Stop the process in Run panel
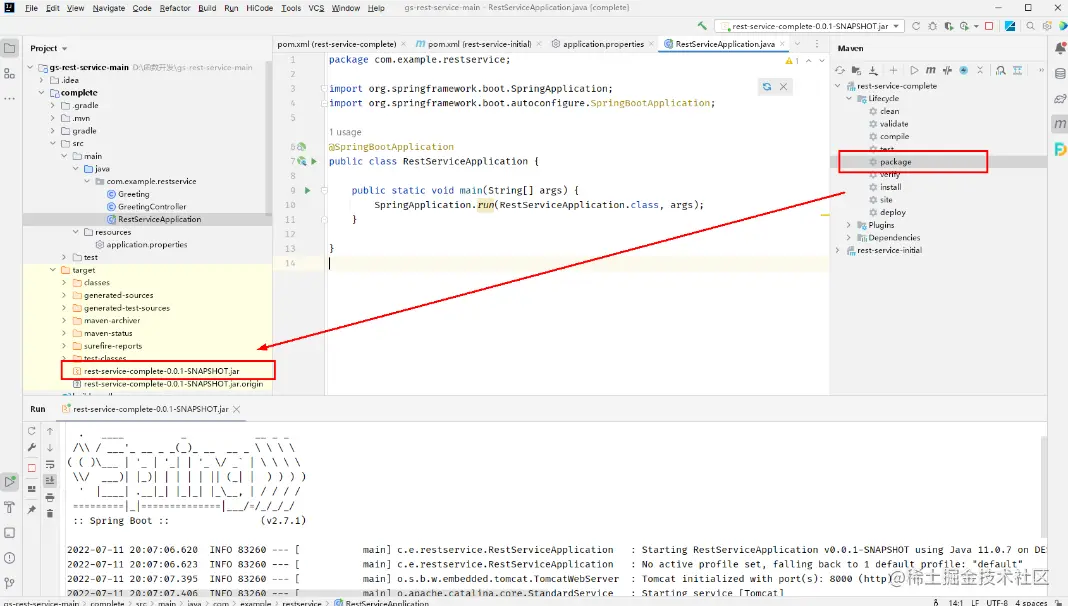This screenshot has height=606, width=1068. click(31, 468)
